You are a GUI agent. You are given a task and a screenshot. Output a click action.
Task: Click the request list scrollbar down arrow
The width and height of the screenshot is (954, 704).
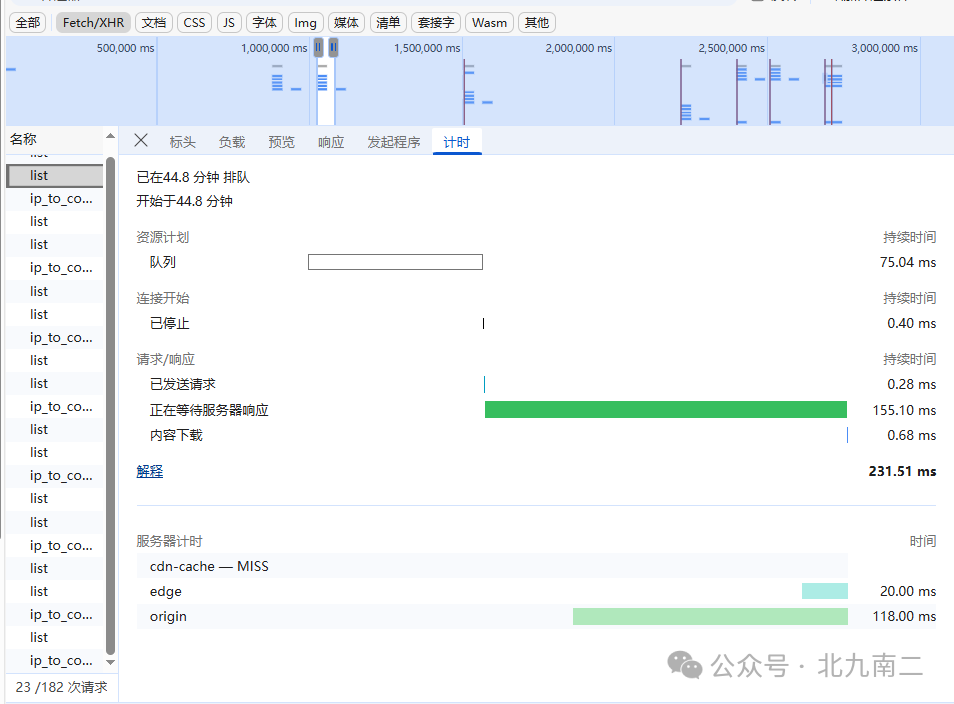click(111, 661)
